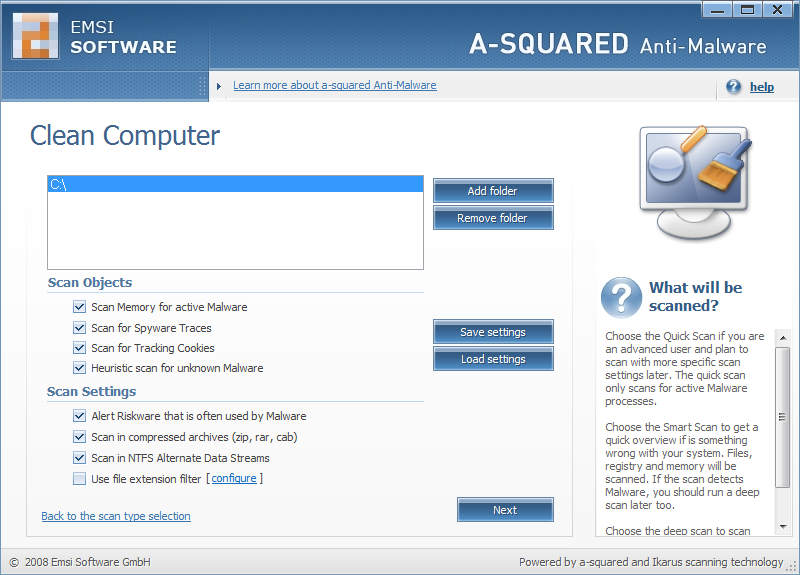800x575 pixels.
Task: Click the Scan Settings section heading
Action: tap(91, 391)
